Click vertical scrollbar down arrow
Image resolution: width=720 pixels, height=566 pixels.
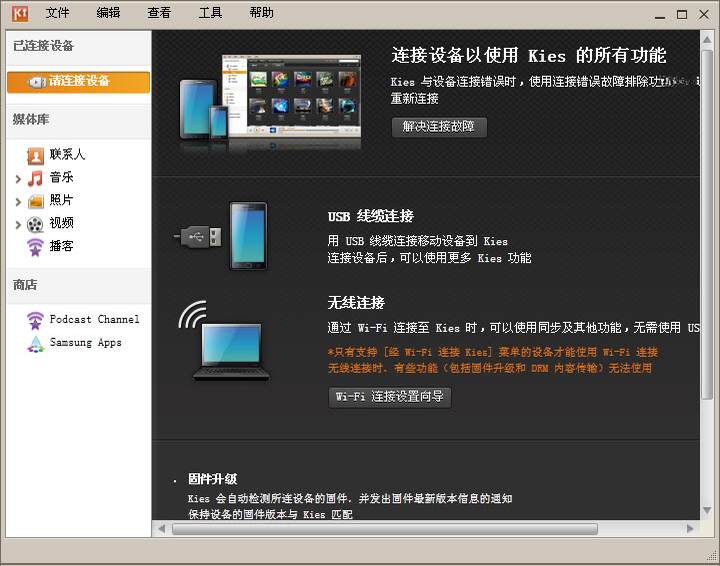click(707, 510)
